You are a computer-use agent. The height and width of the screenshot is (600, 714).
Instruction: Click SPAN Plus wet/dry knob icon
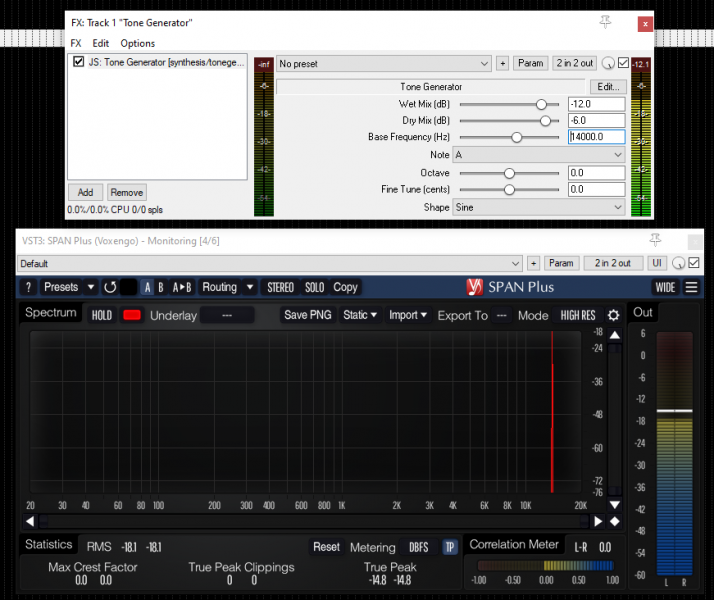pyautogui.click(x=678, y=263)
